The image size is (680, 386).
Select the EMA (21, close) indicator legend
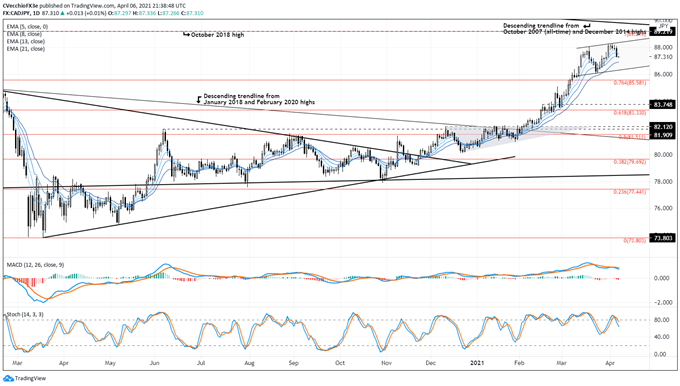pos(26,49)
